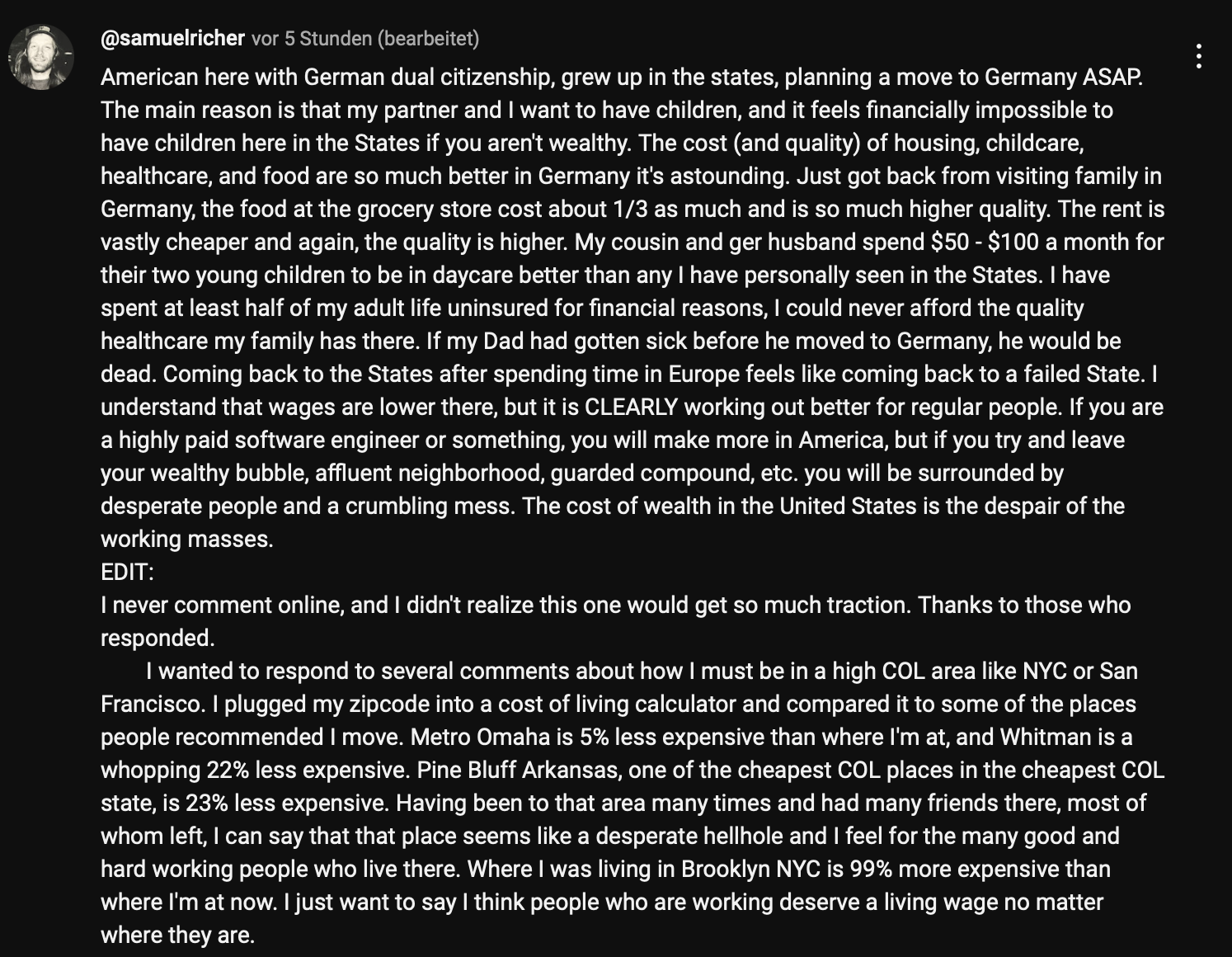Open the three-dot comment options menu

[1198, 56]
